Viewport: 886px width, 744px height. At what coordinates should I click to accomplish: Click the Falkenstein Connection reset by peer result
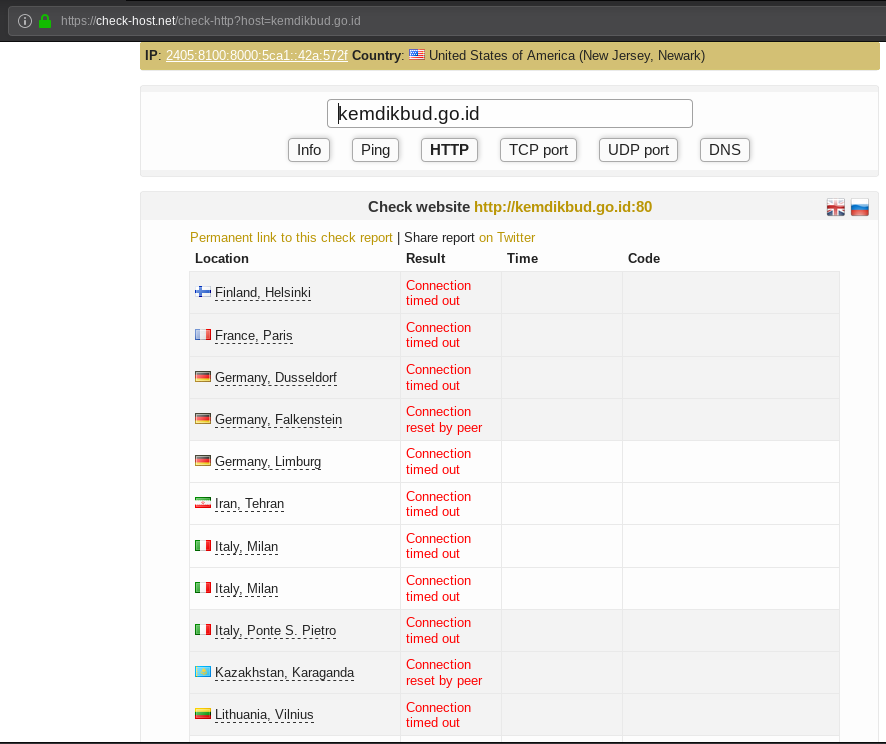[x=444, y=420]
